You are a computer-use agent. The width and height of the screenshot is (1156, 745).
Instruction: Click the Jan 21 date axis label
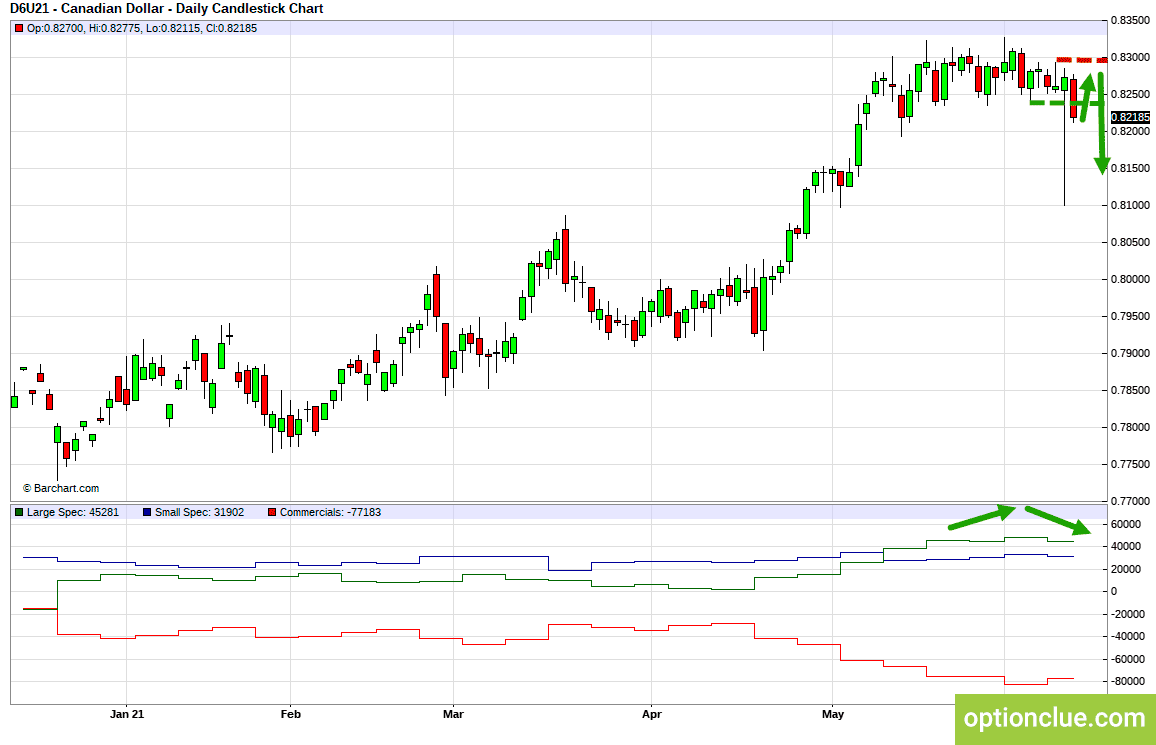point(127,714)
